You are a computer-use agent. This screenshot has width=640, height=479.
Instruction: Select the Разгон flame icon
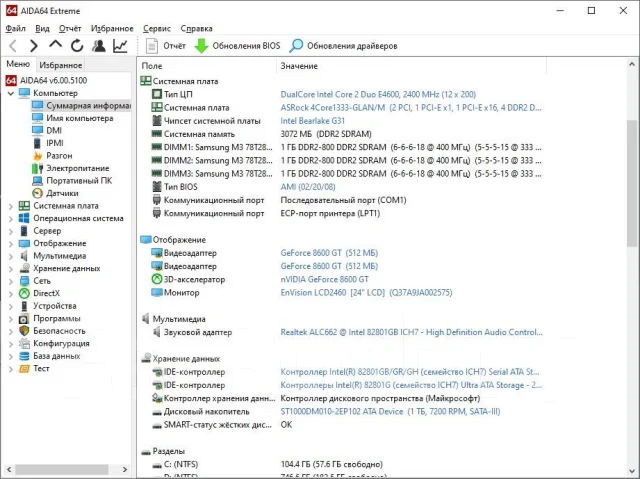[x=37, y=156]
